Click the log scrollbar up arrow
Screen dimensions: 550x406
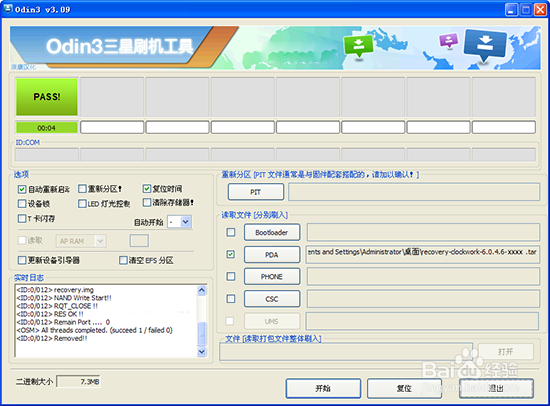[x=202, y=291]
